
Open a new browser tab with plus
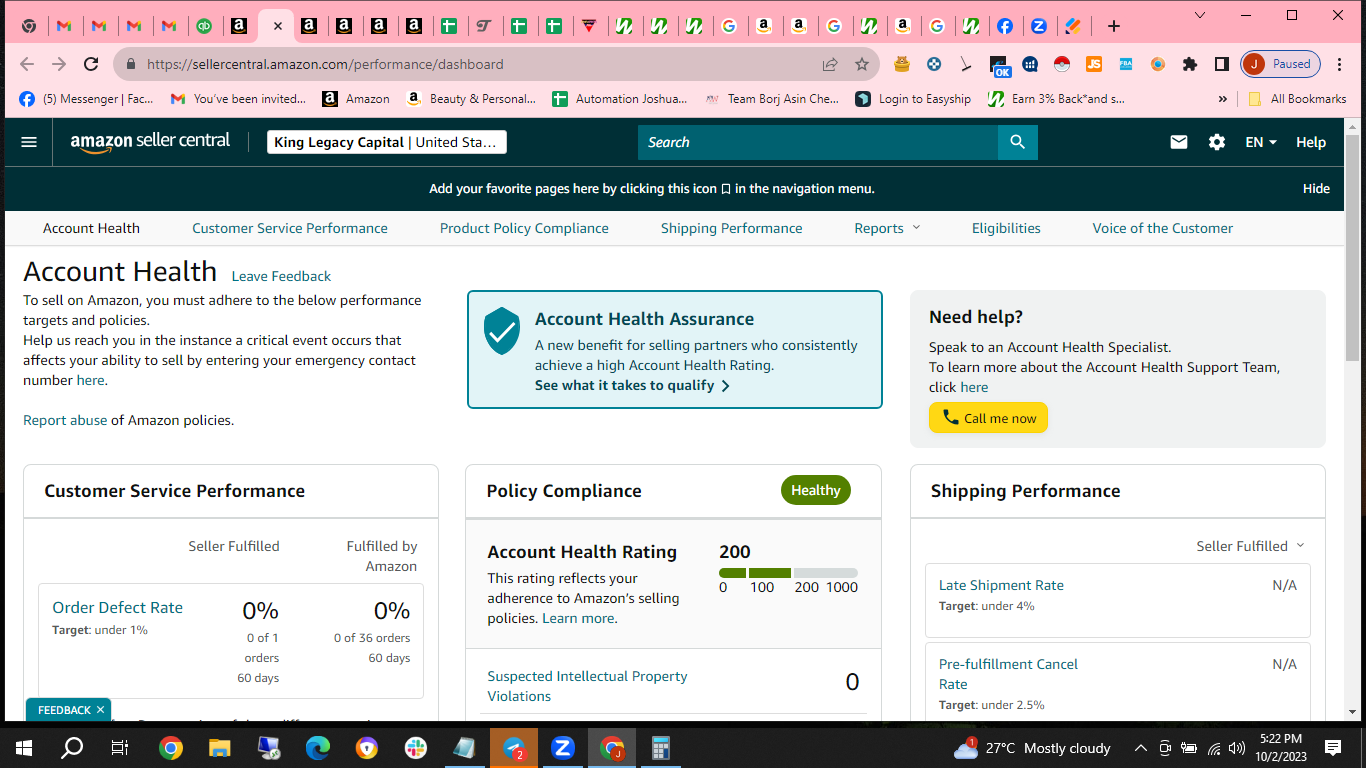tap(1114, 26)
